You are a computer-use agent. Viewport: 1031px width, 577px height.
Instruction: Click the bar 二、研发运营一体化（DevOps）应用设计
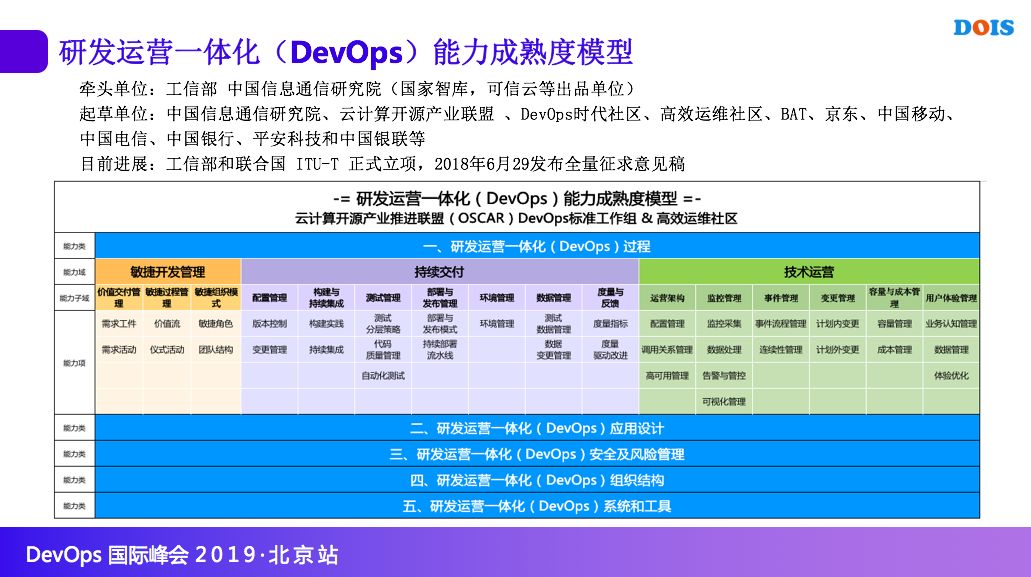coord(537,428)
